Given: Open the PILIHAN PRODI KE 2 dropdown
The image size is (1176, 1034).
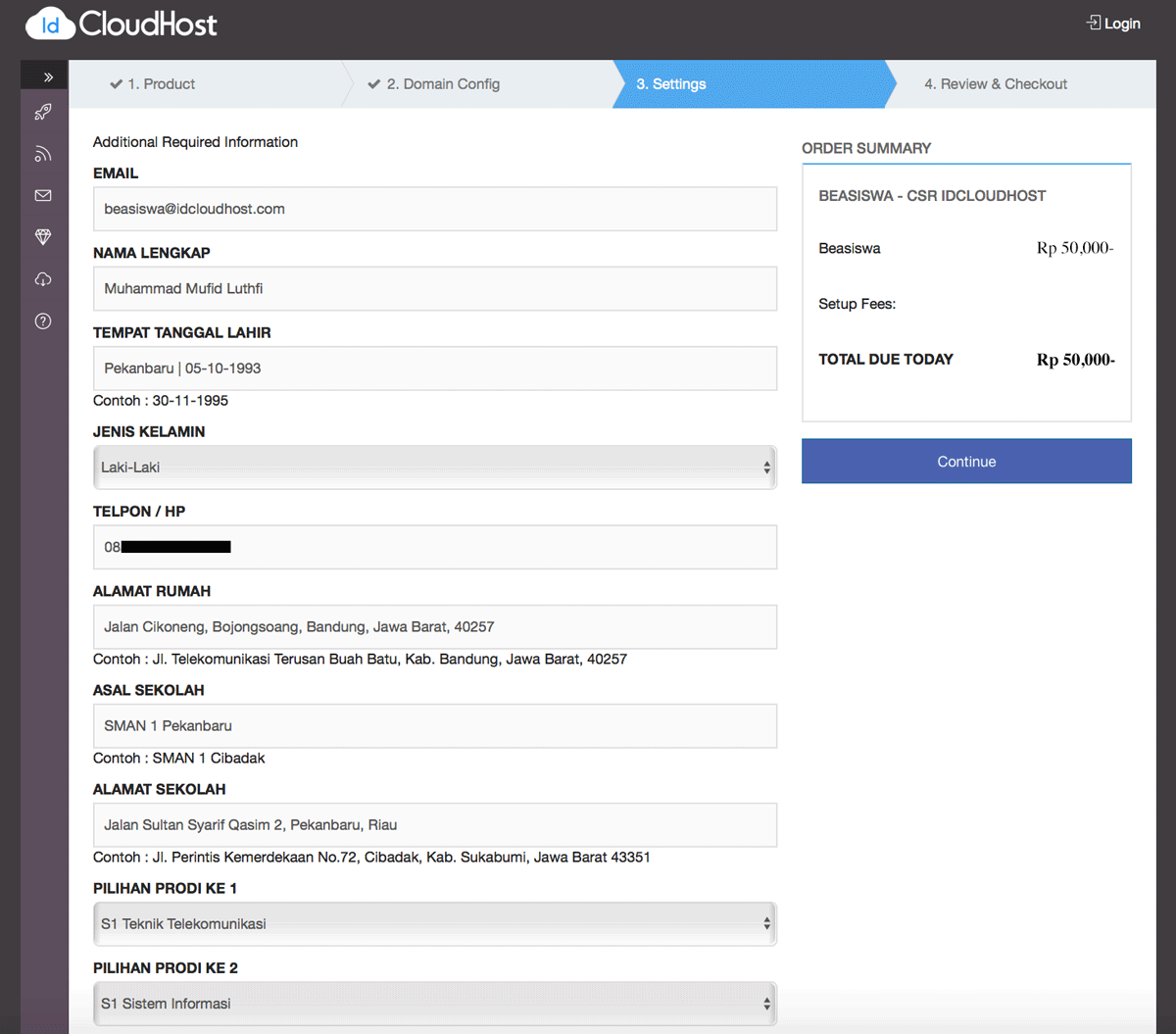Looking at the screenshot, I should [x=434, y=1004].
